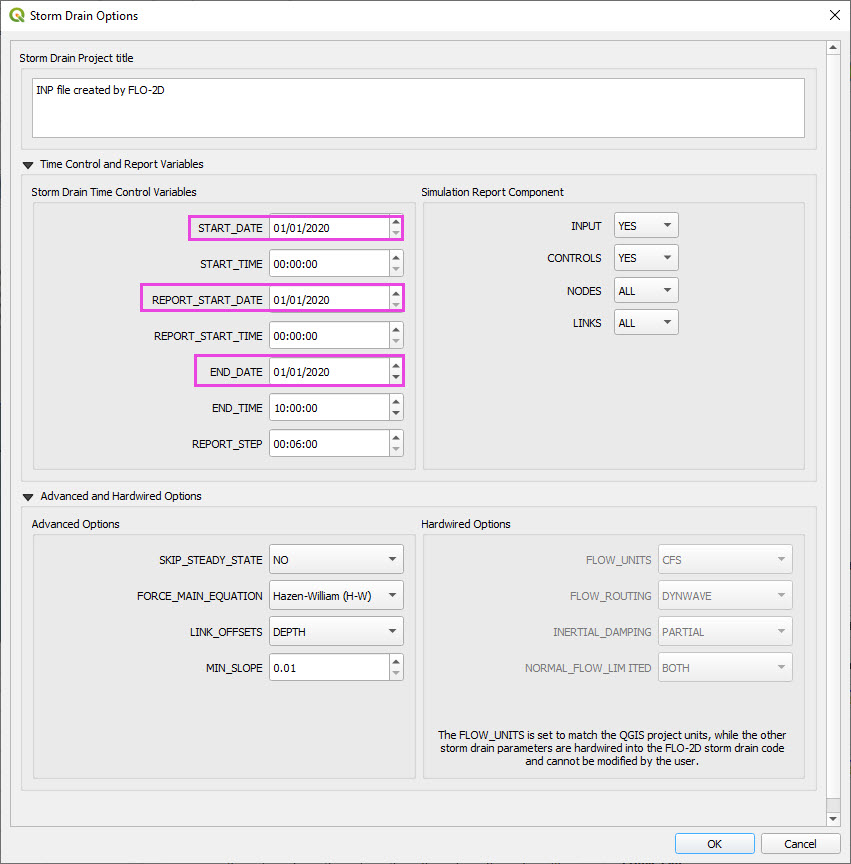Viewport: 851px width, 864px height.
Task: Open the LINKS dropdown set to ALL
Action: [x=646, y=323]
